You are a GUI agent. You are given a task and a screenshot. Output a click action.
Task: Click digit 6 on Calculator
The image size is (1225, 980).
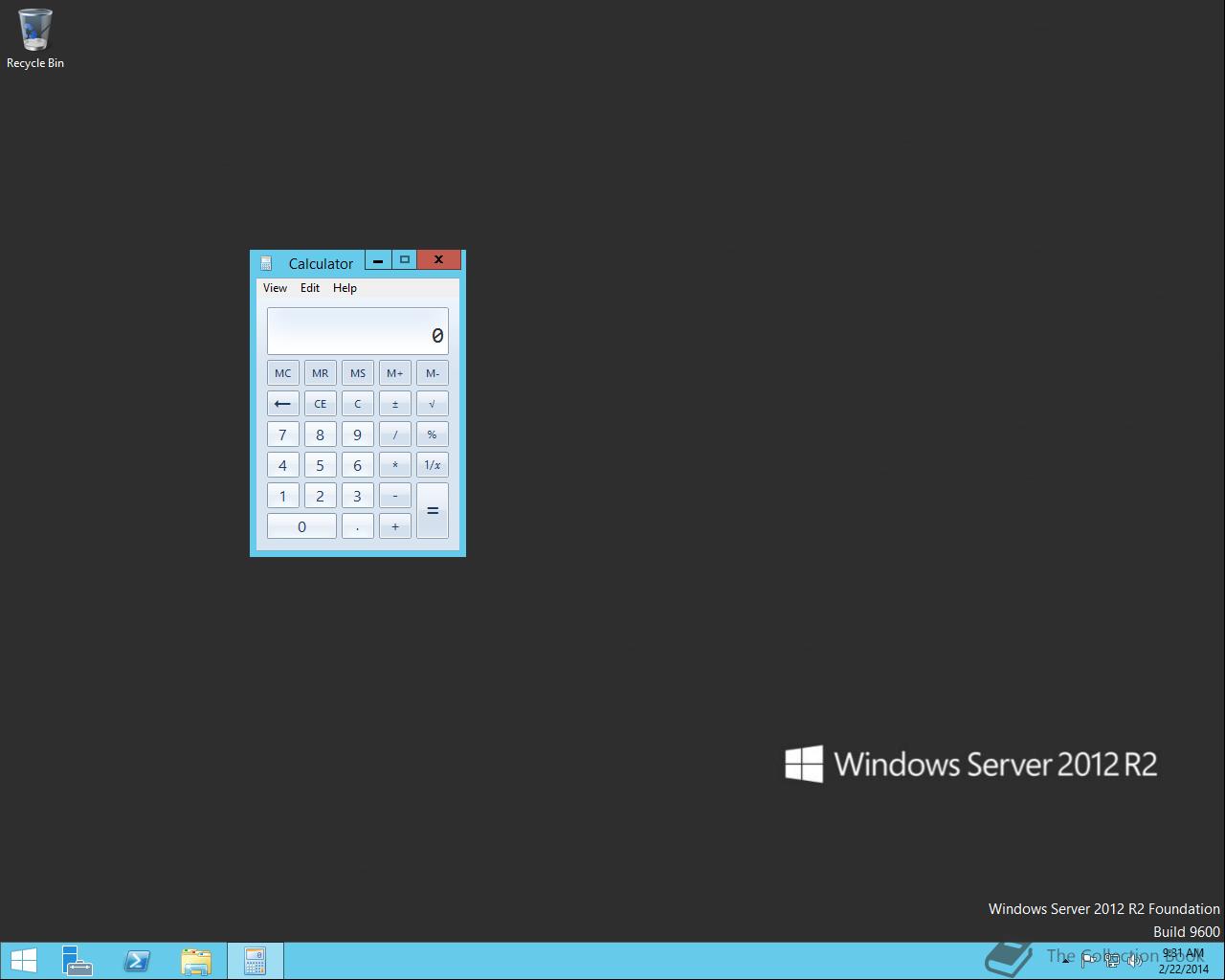[357, 465]
